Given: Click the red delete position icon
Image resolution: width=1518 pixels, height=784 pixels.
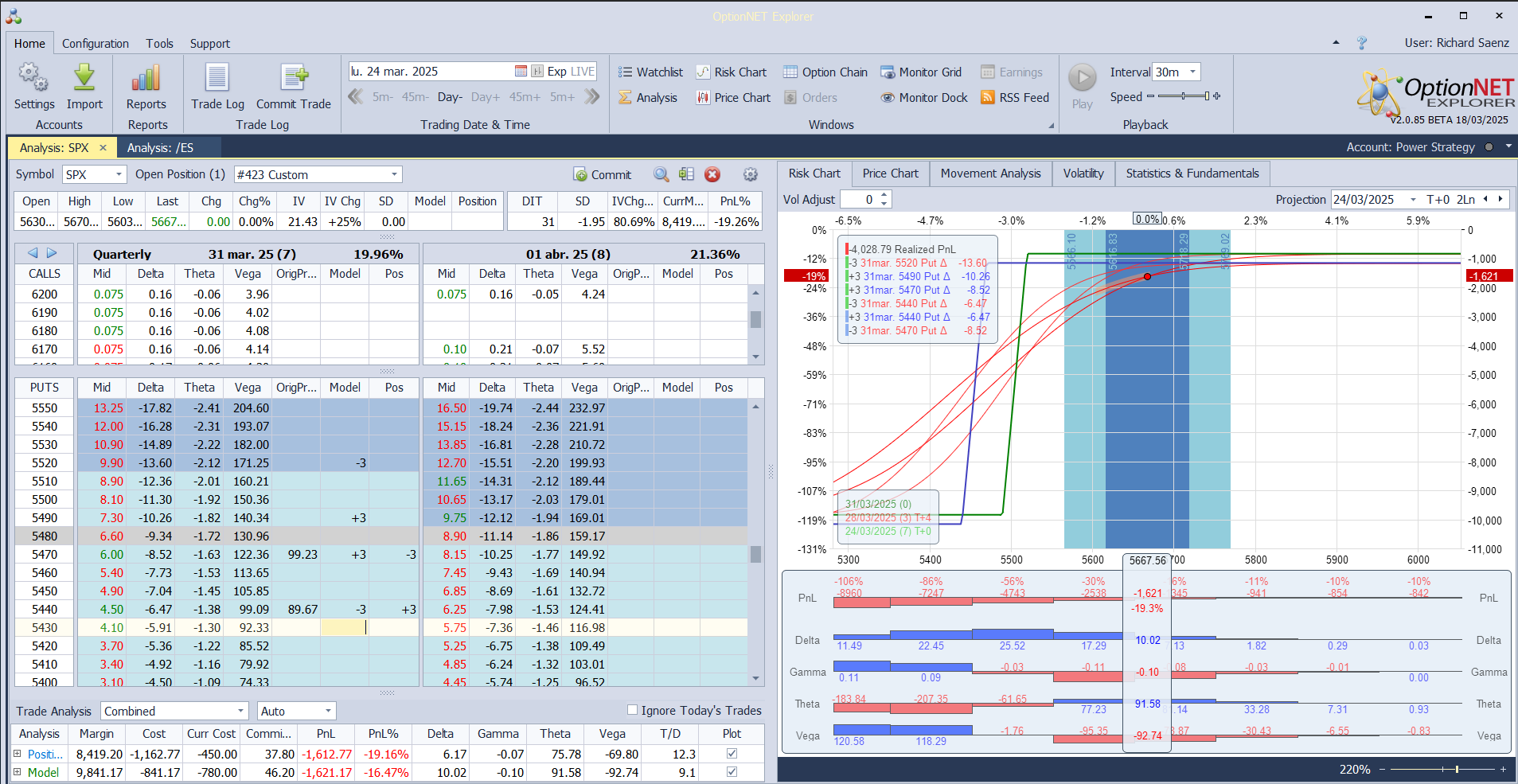Looking at the screenshot, I should pyautogui.click(x=712, y=174).
